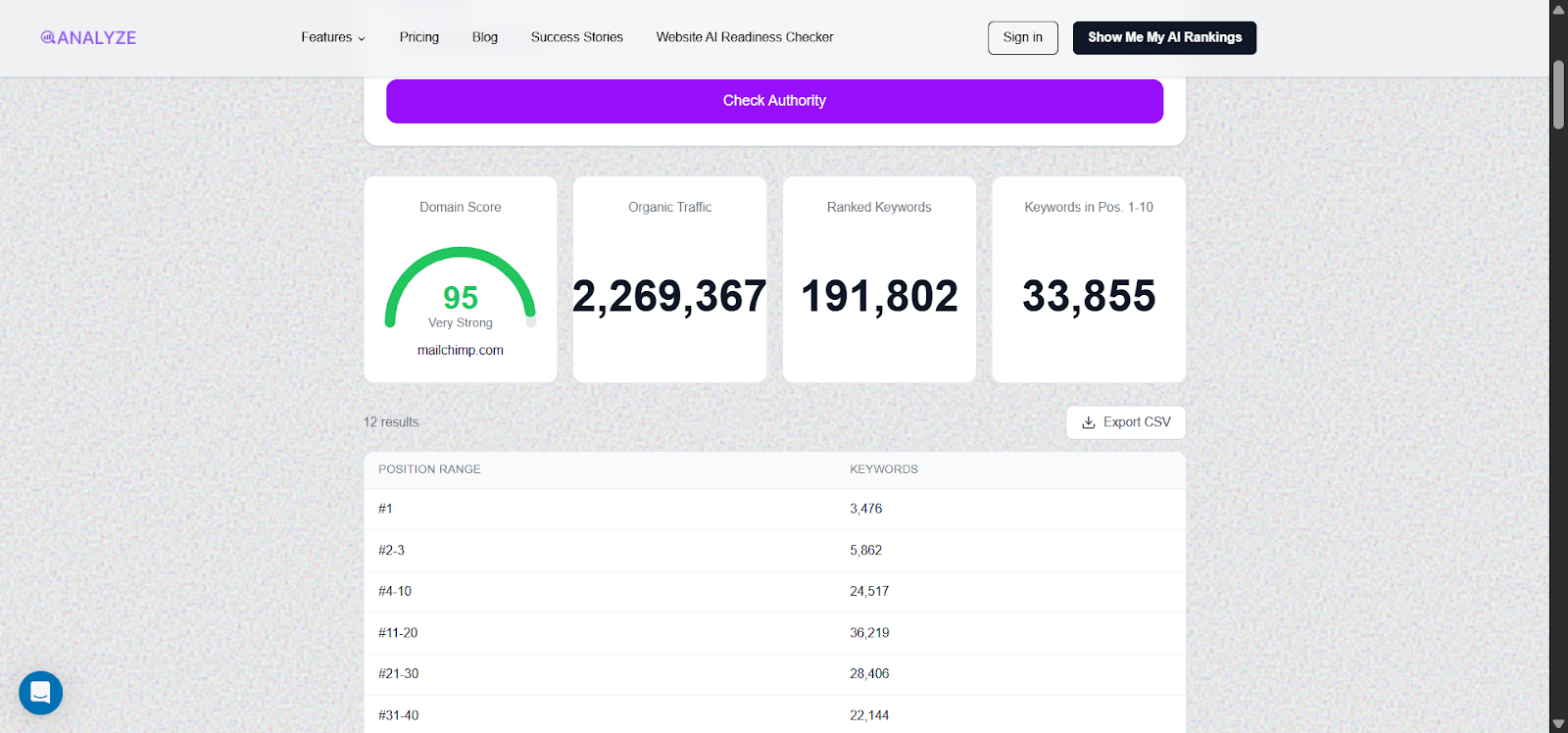
Task: Select the #4-10 position range row
Action: (x=774, y=592)
